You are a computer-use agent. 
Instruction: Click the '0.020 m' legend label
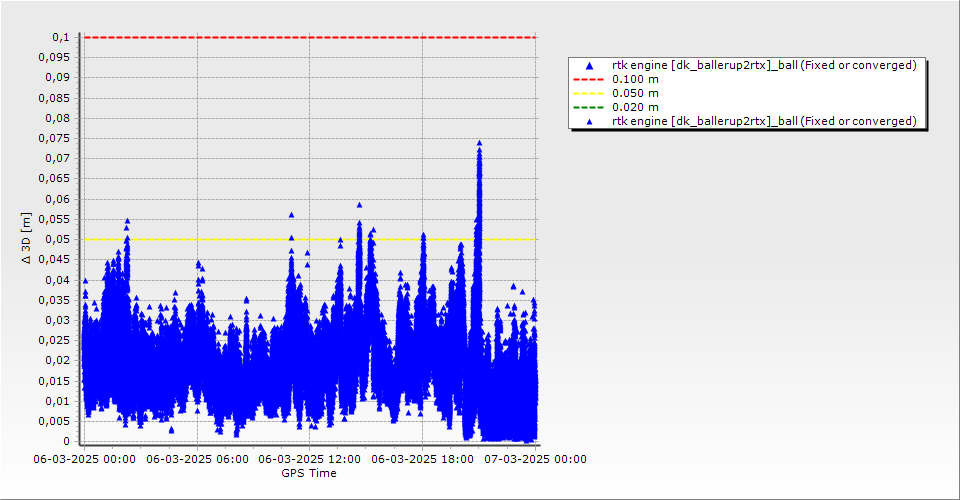click(x=636, y=108)
